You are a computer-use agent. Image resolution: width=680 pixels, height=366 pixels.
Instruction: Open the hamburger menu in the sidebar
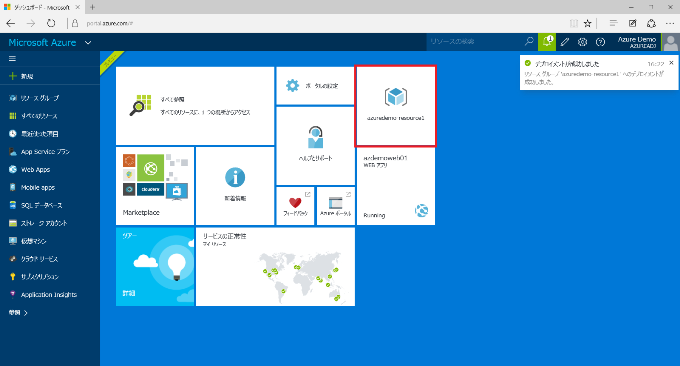(12, 59)
